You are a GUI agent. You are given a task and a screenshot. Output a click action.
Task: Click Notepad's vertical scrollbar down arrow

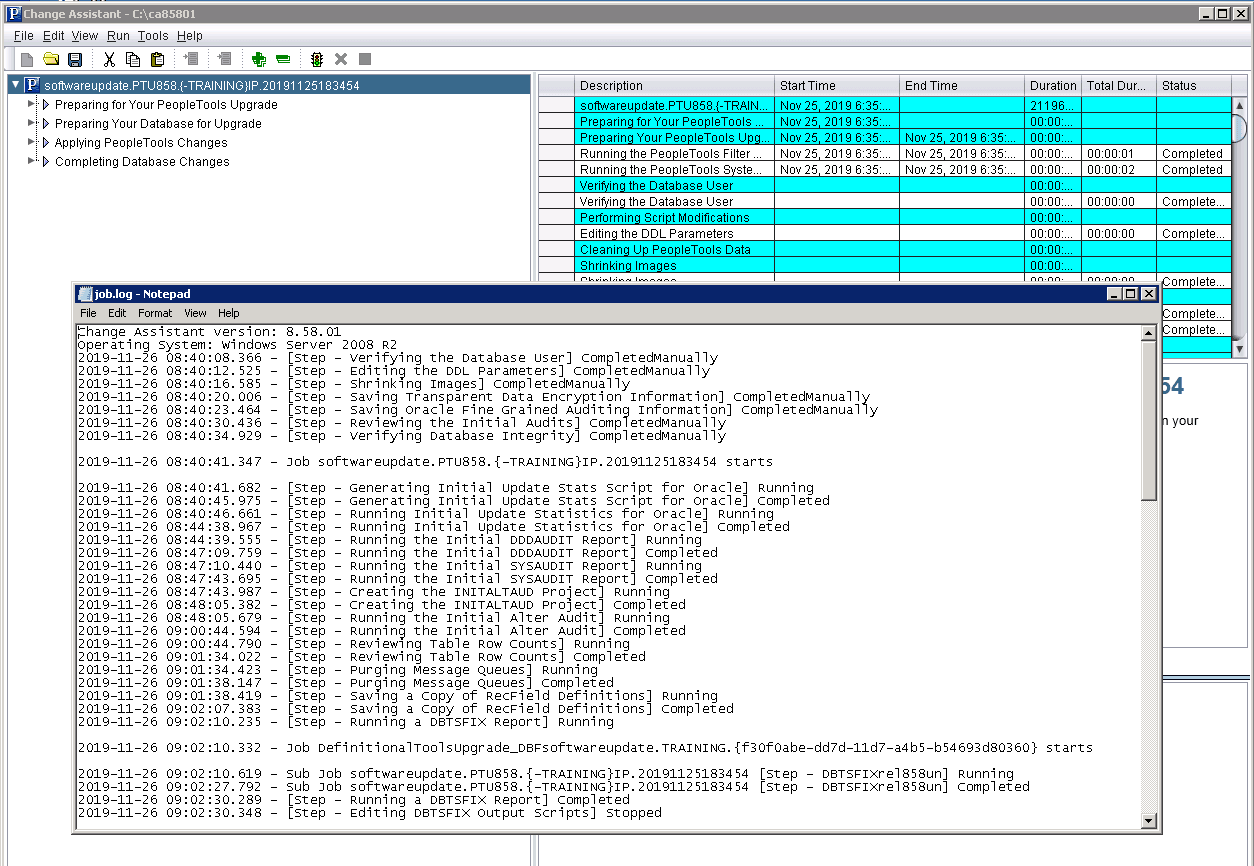1148,820
